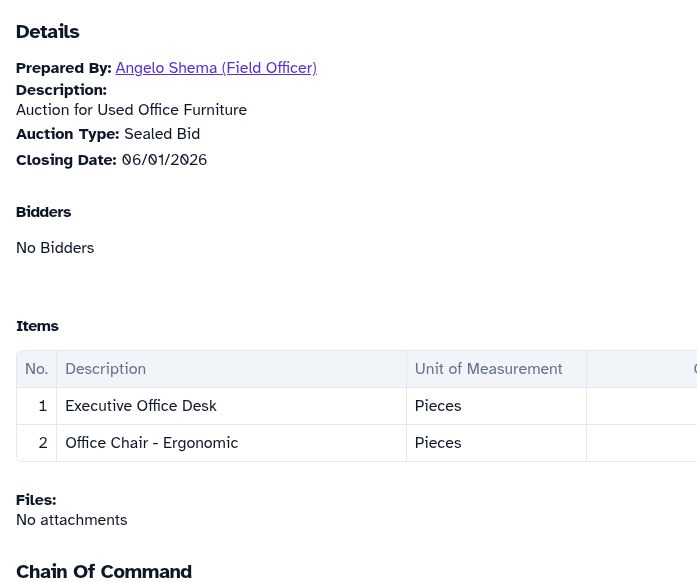Open Angelo Shema (Field Officer) profile link
This screenshot has height=582, width=697.
pyautogui.click(x=216, y=68)
